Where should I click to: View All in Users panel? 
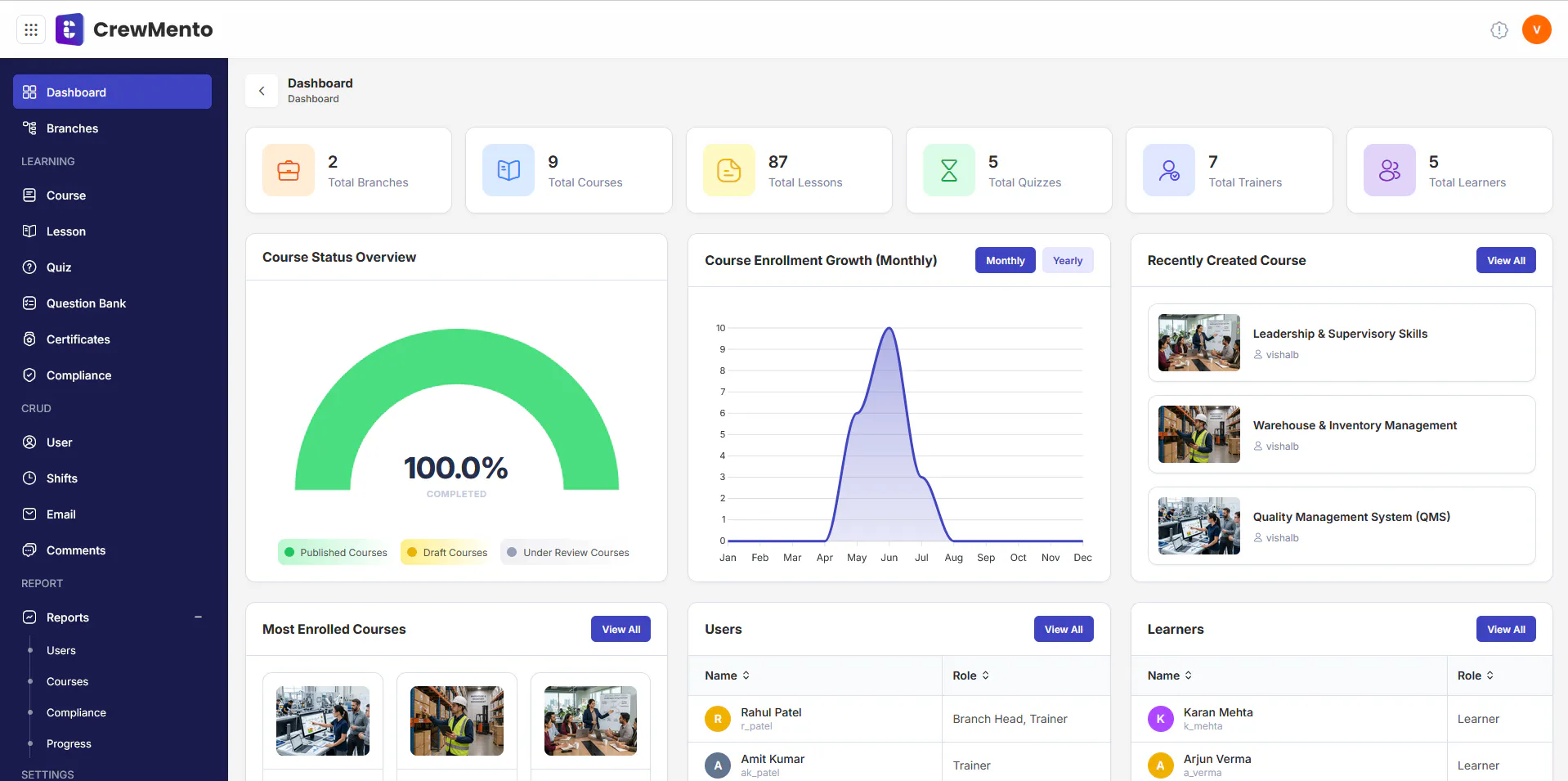point(1064,629)
